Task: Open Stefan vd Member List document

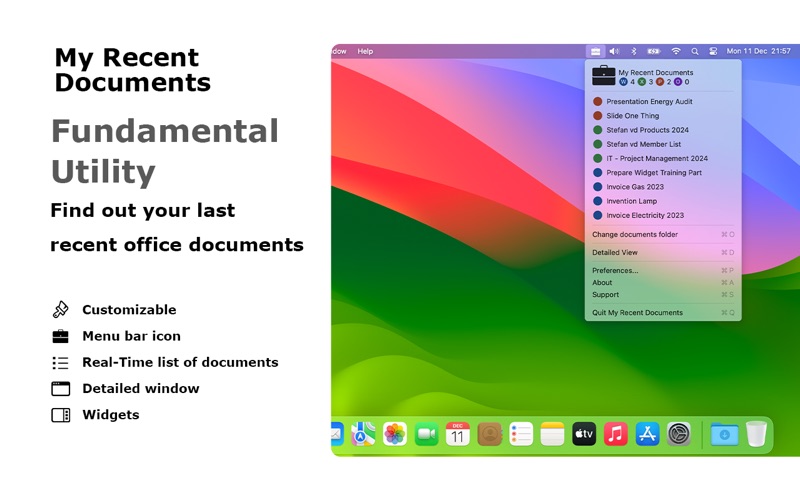Action: pyautogui.click(x=663, y=144)
